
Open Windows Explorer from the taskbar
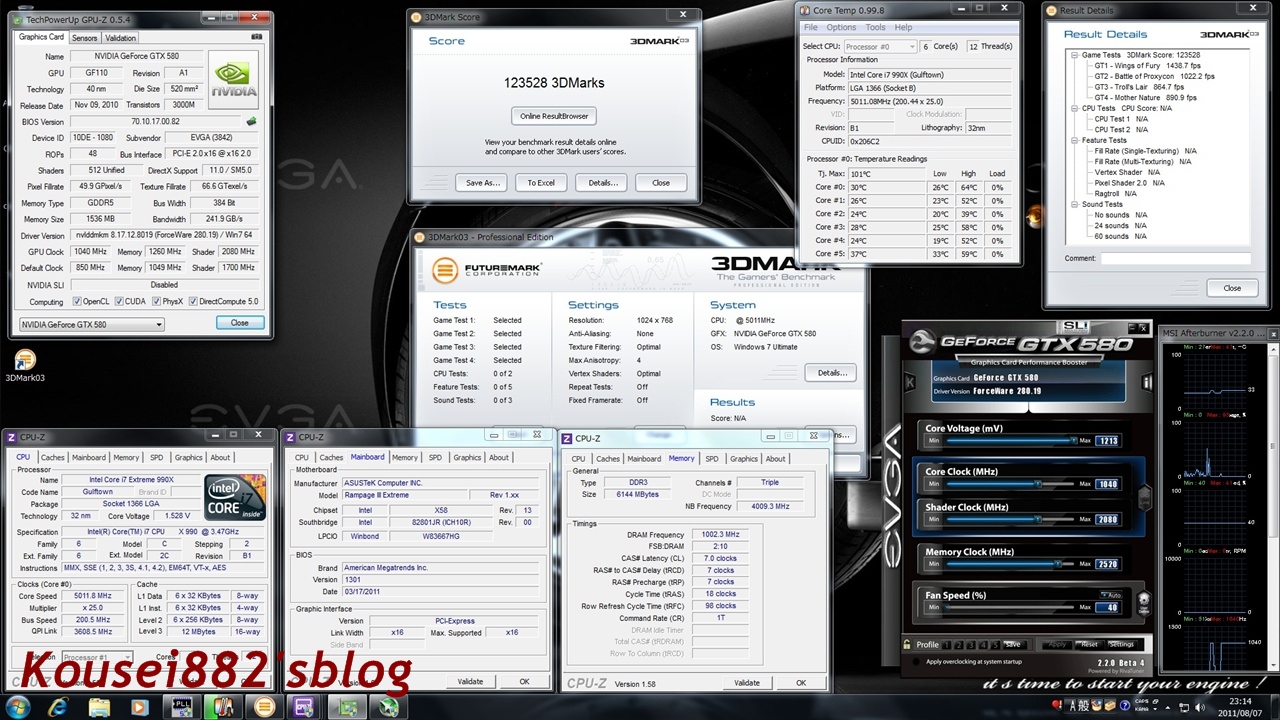pos(100,706)
